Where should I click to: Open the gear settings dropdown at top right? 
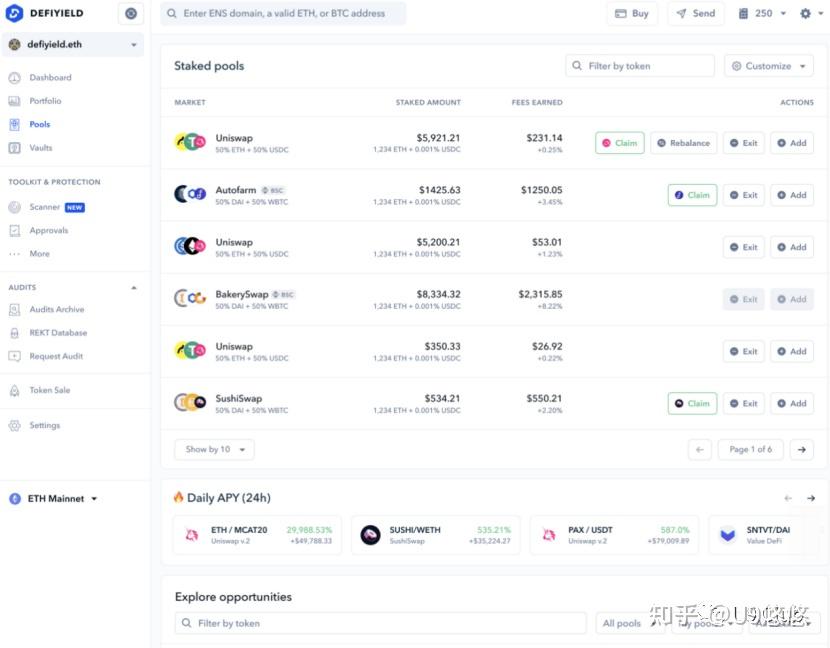[x=811, y=13]
